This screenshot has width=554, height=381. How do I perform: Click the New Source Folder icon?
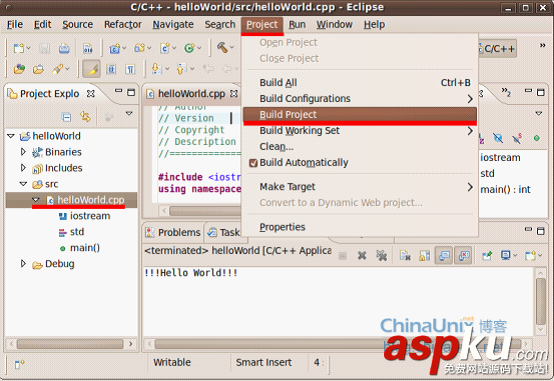139,48
